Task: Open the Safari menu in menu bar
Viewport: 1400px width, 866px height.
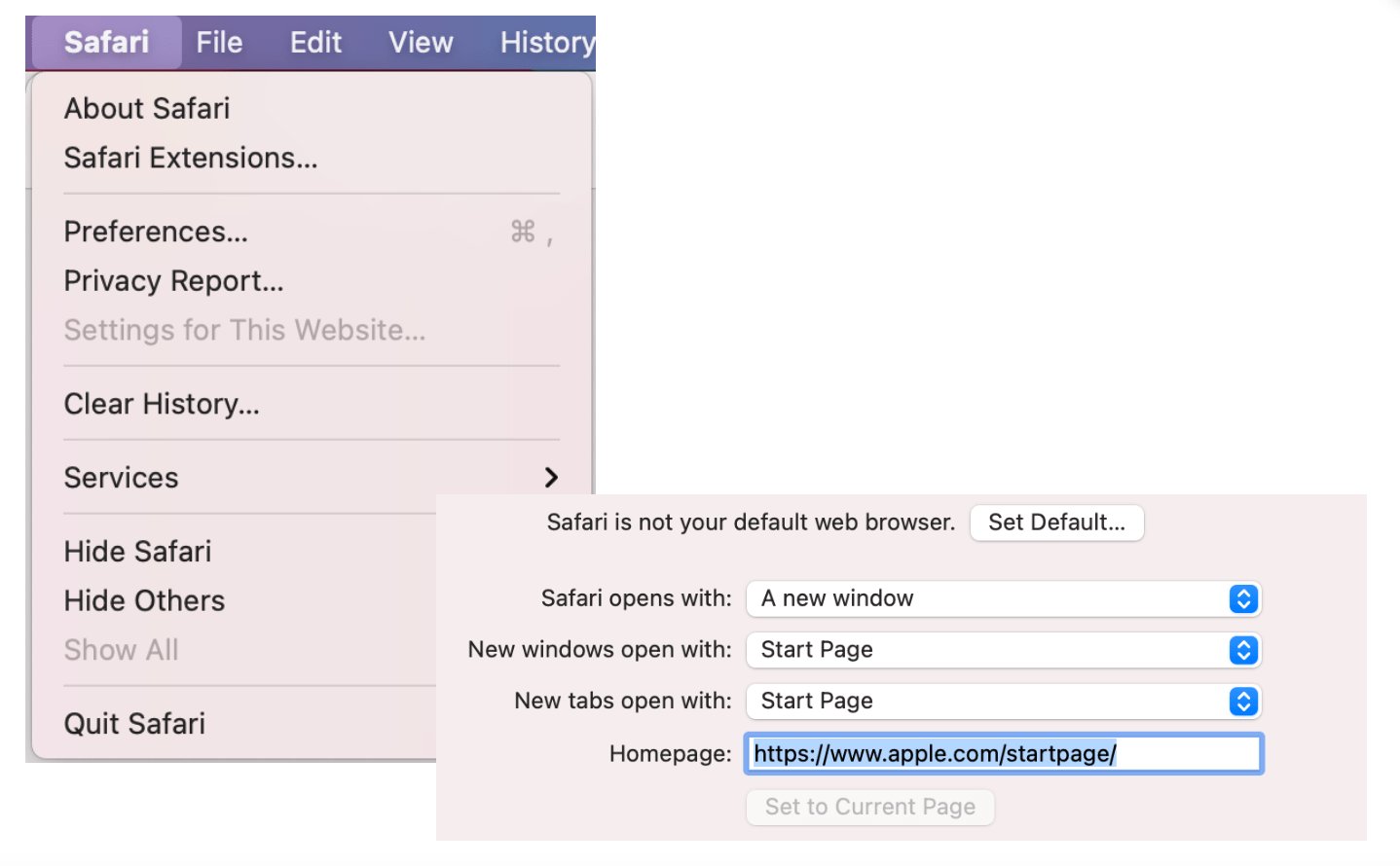Action: click(106, 43)
